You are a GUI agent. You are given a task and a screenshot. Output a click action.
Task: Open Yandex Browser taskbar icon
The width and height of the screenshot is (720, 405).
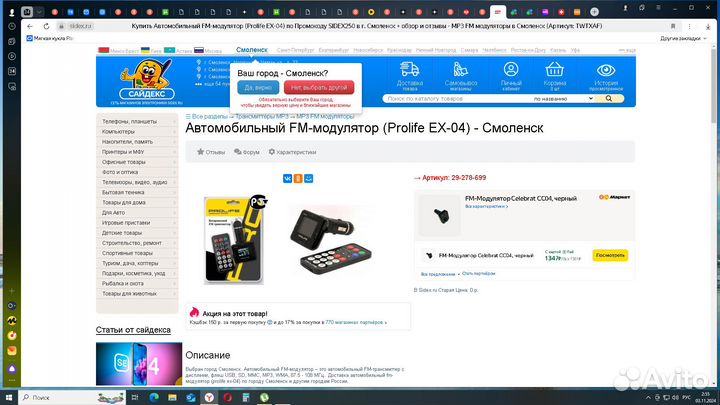209,397
